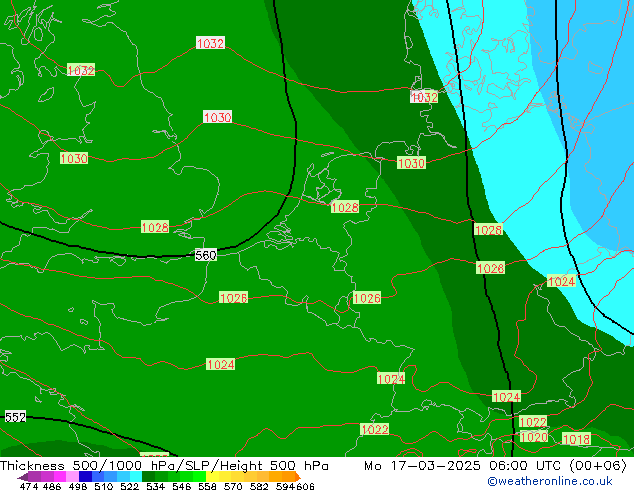Click the (00+06) forecast offset text
Screen dimensions: 634x490
(x=598, y=466)
